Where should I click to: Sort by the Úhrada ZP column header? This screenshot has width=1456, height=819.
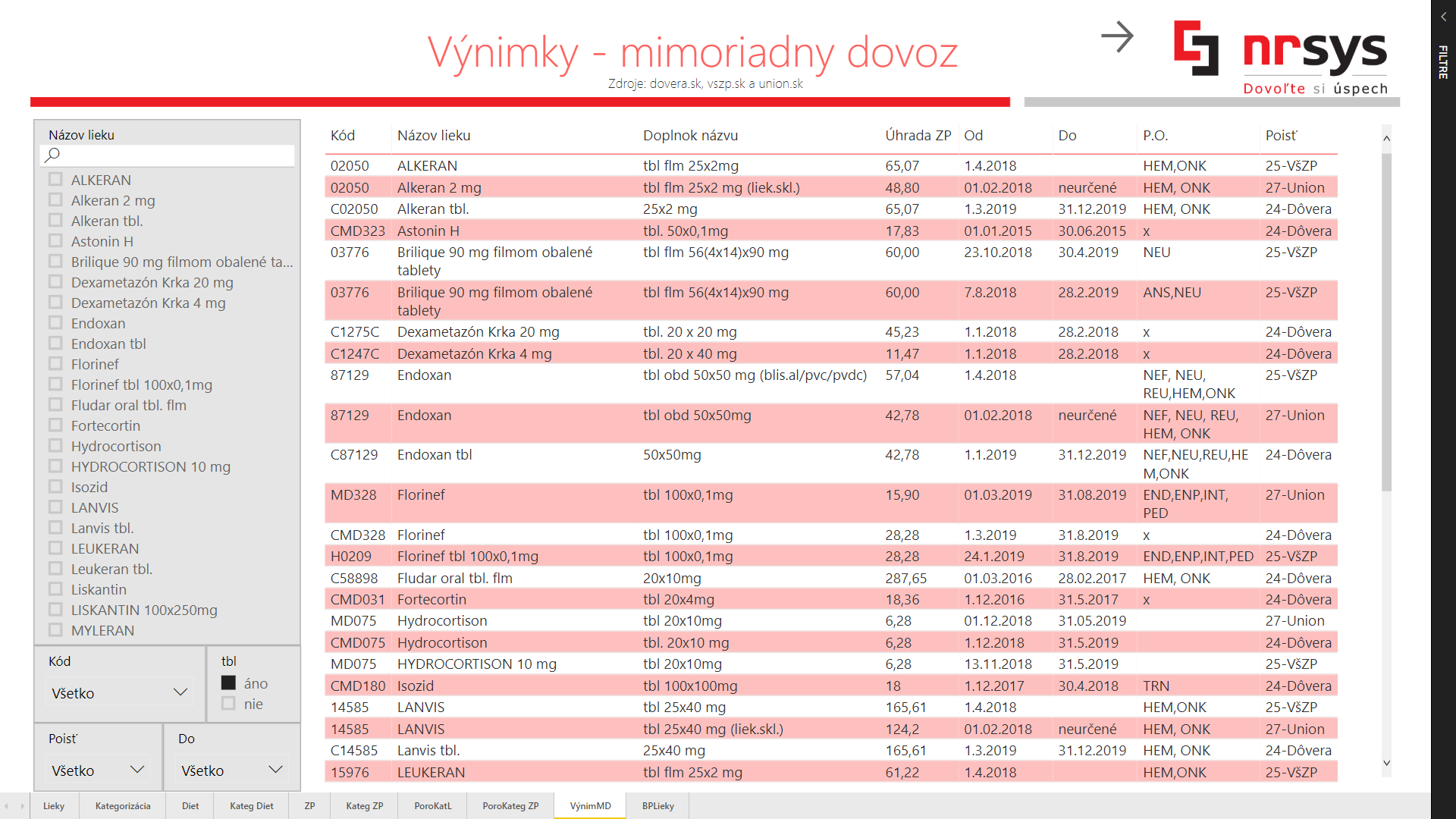[x=918, y=136]
